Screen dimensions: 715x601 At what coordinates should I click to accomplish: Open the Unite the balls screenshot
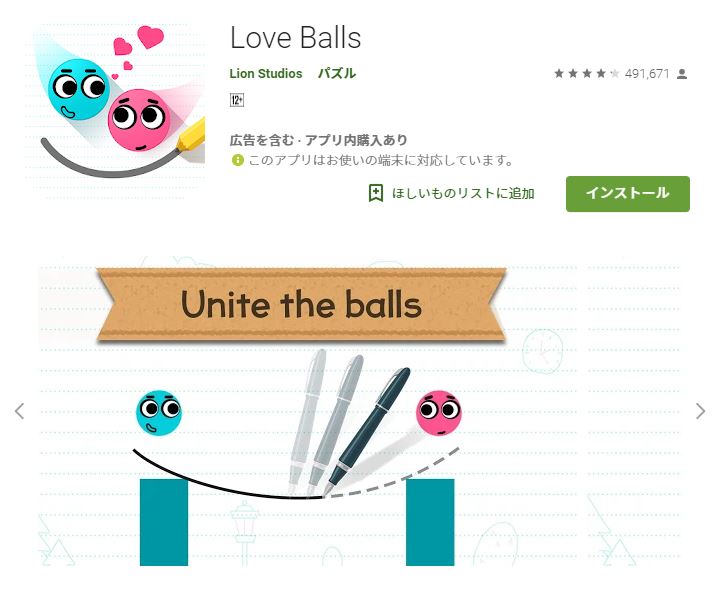(x=359, y=411)
